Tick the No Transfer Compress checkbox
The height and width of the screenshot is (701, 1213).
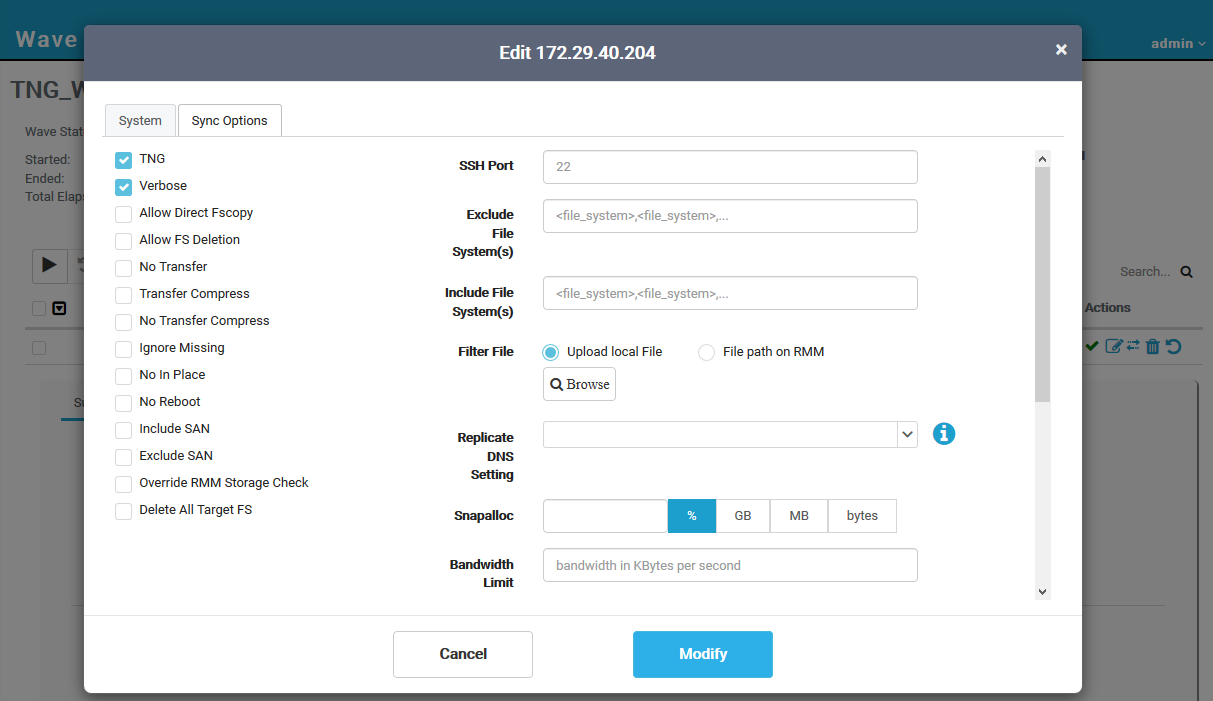[123, 321]
